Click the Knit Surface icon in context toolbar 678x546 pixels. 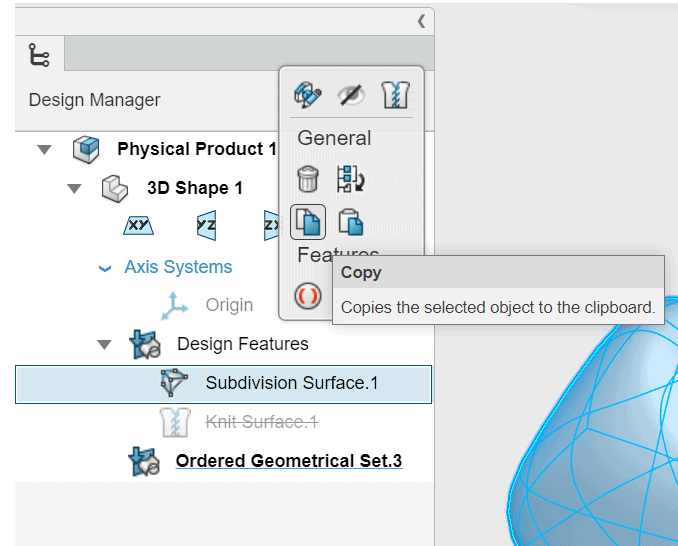(395, 95)
